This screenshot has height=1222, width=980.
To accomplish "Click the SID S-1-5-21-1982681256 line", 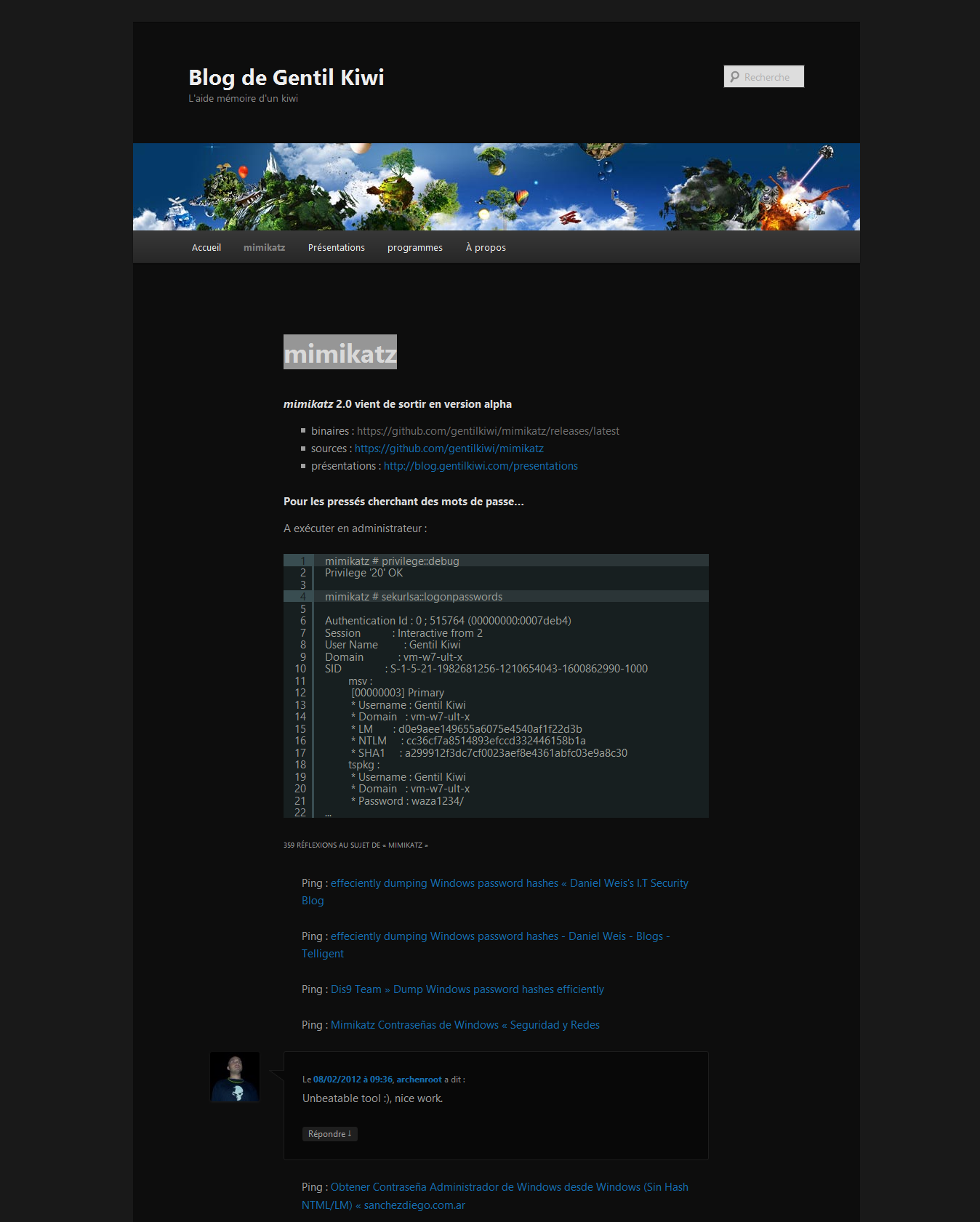I will pos(486,669).
